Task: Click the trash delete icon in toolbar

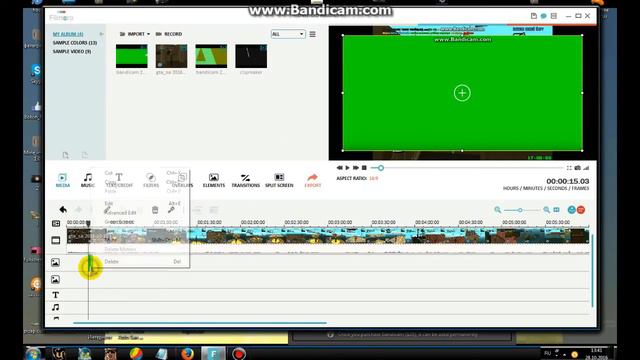Action: [x=155, y=210]
